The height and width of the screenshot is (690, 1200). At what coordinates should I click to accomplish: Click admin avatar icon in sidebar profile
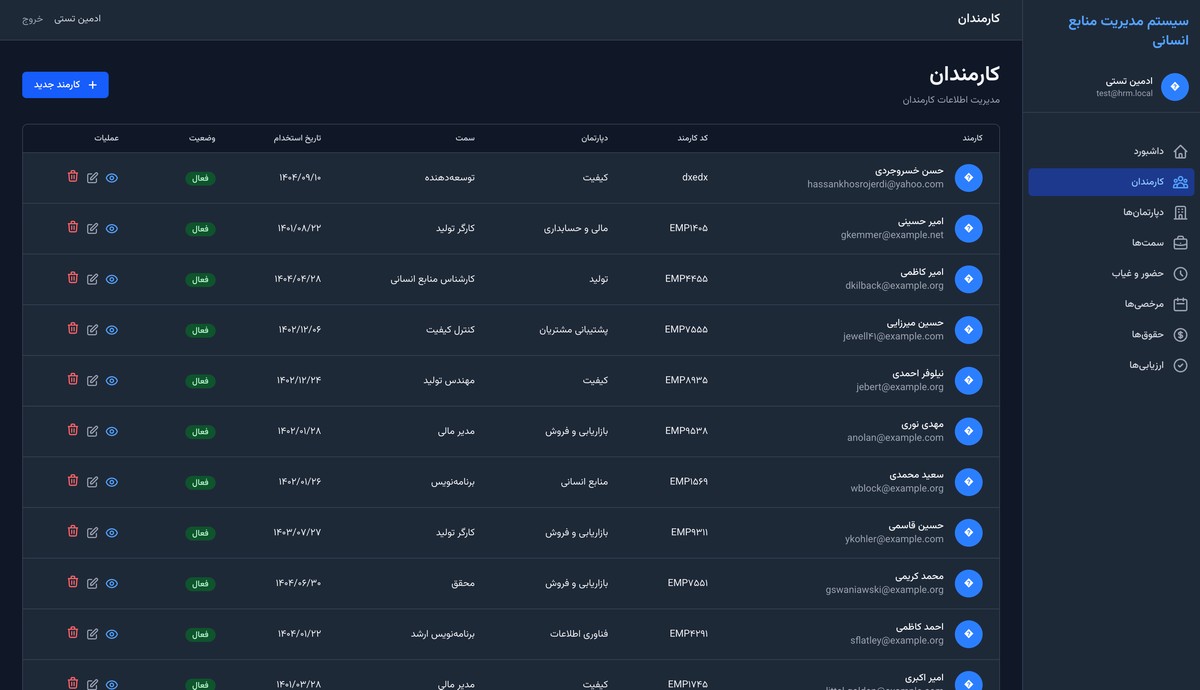coord(1174,87)
